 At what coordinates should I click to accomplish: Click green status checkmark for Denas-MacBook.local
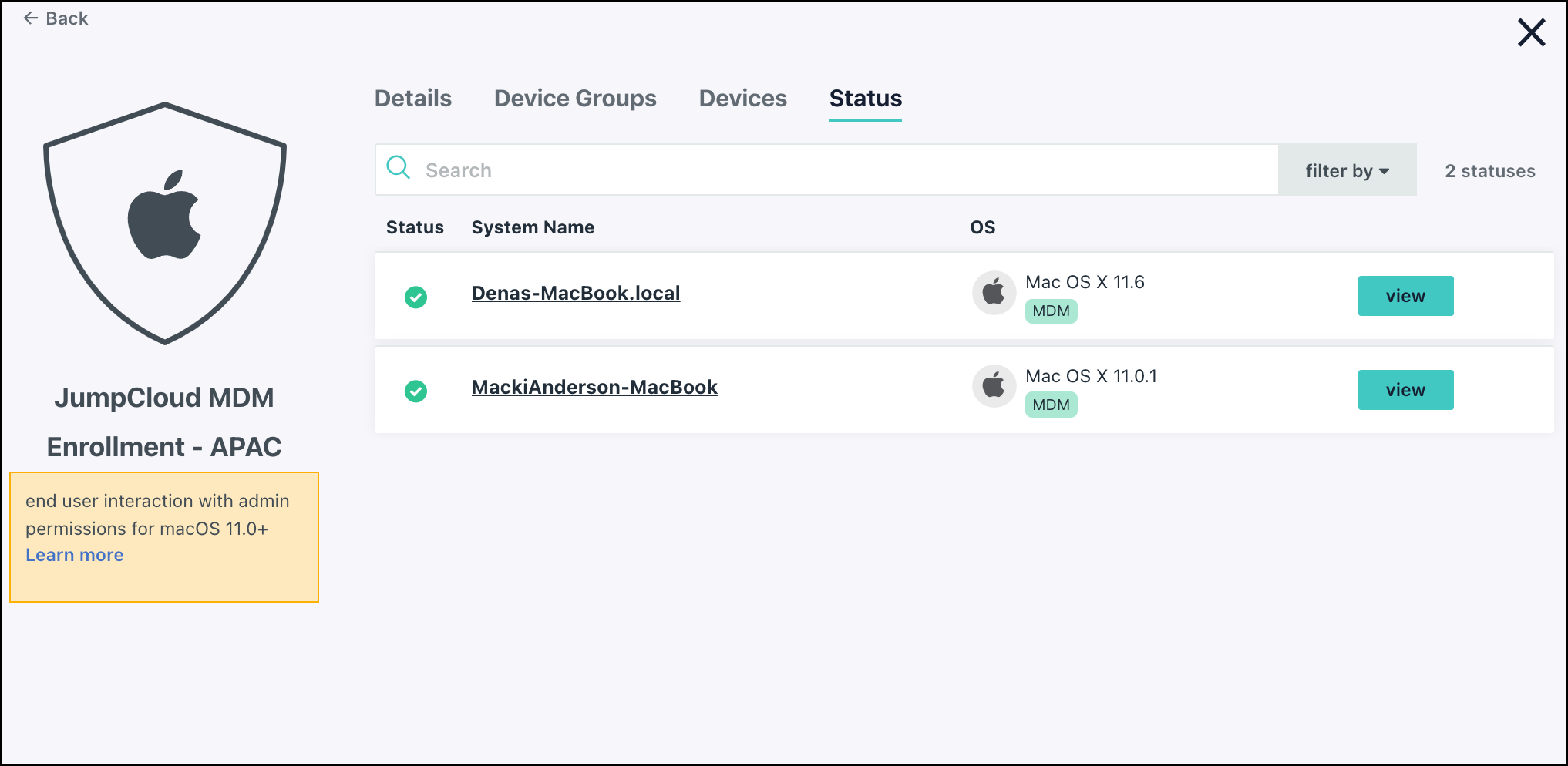416,297
